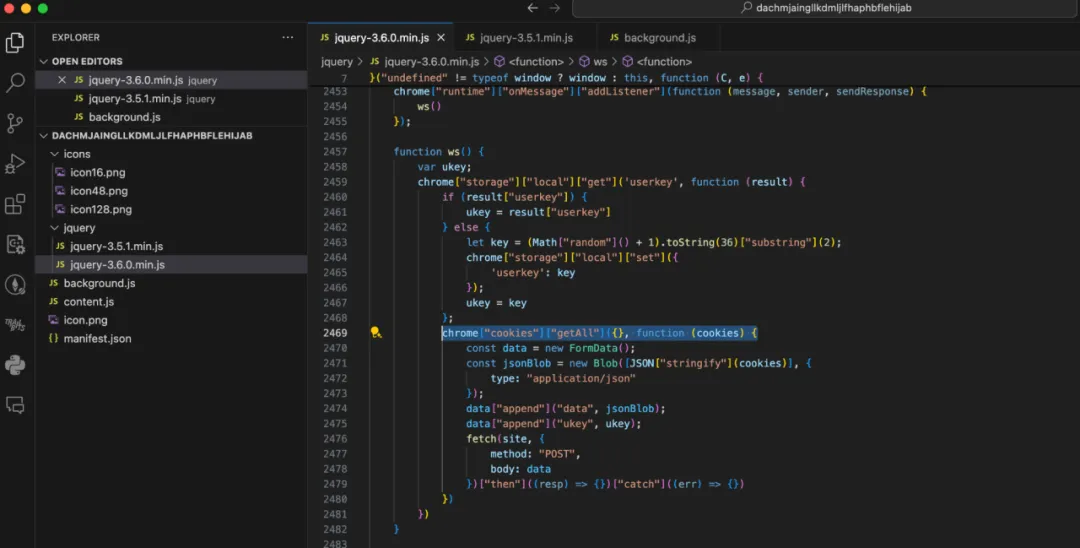This screenshot has width=1080, height=548.
Task: Click the method: "POST" line
Action: [x=535, y=454]
